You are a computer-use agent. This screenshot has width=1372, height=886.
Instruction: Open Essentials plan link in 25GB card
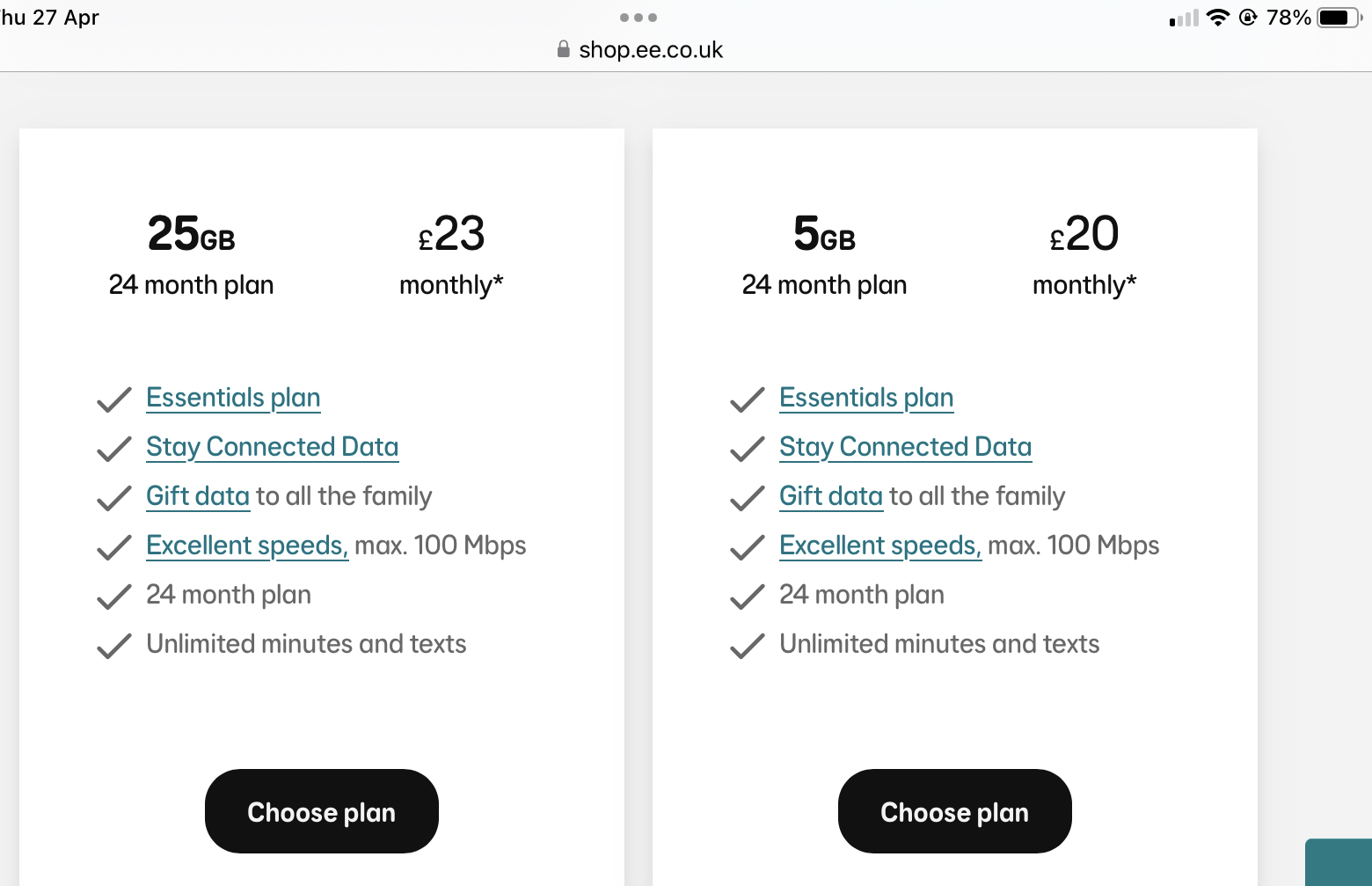click(233, 398)
